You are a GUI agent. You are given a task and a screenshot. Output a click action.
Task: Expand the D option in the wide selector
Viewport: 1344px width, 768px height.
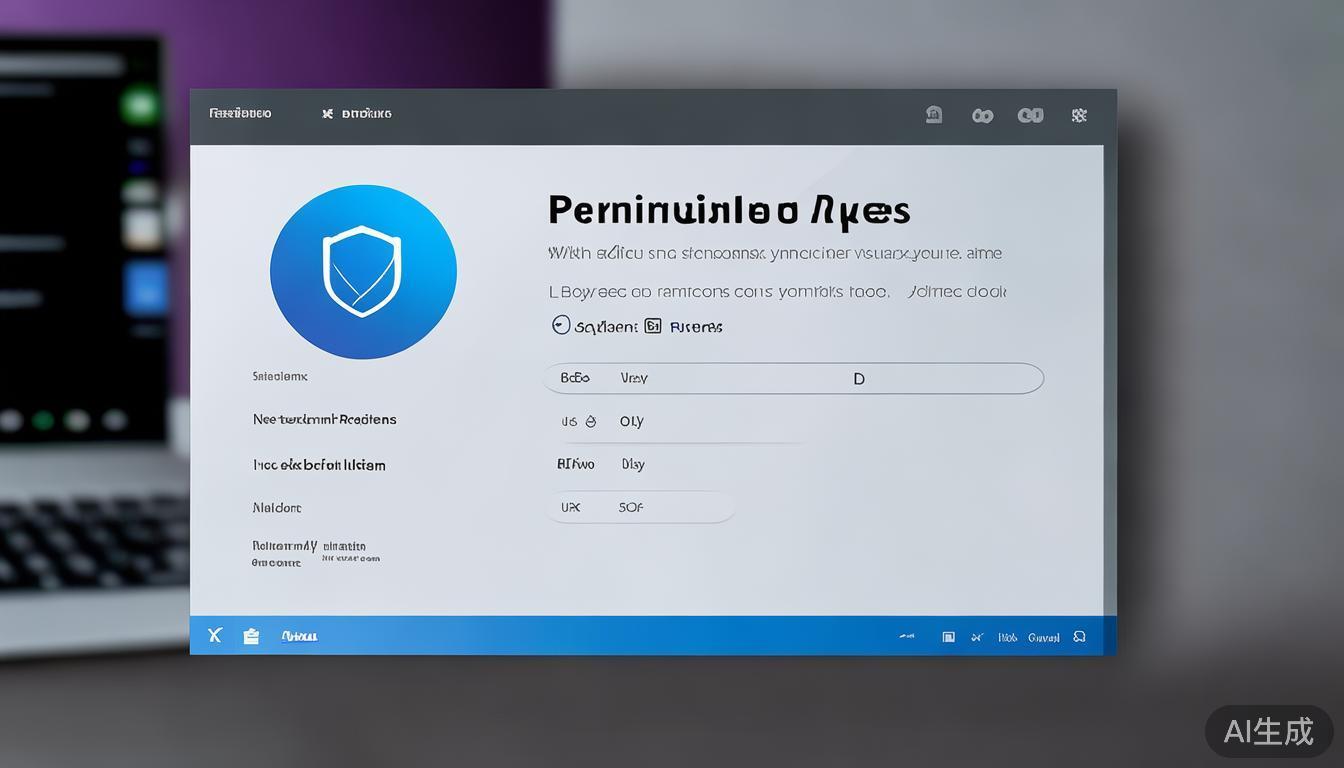point(858,378)
